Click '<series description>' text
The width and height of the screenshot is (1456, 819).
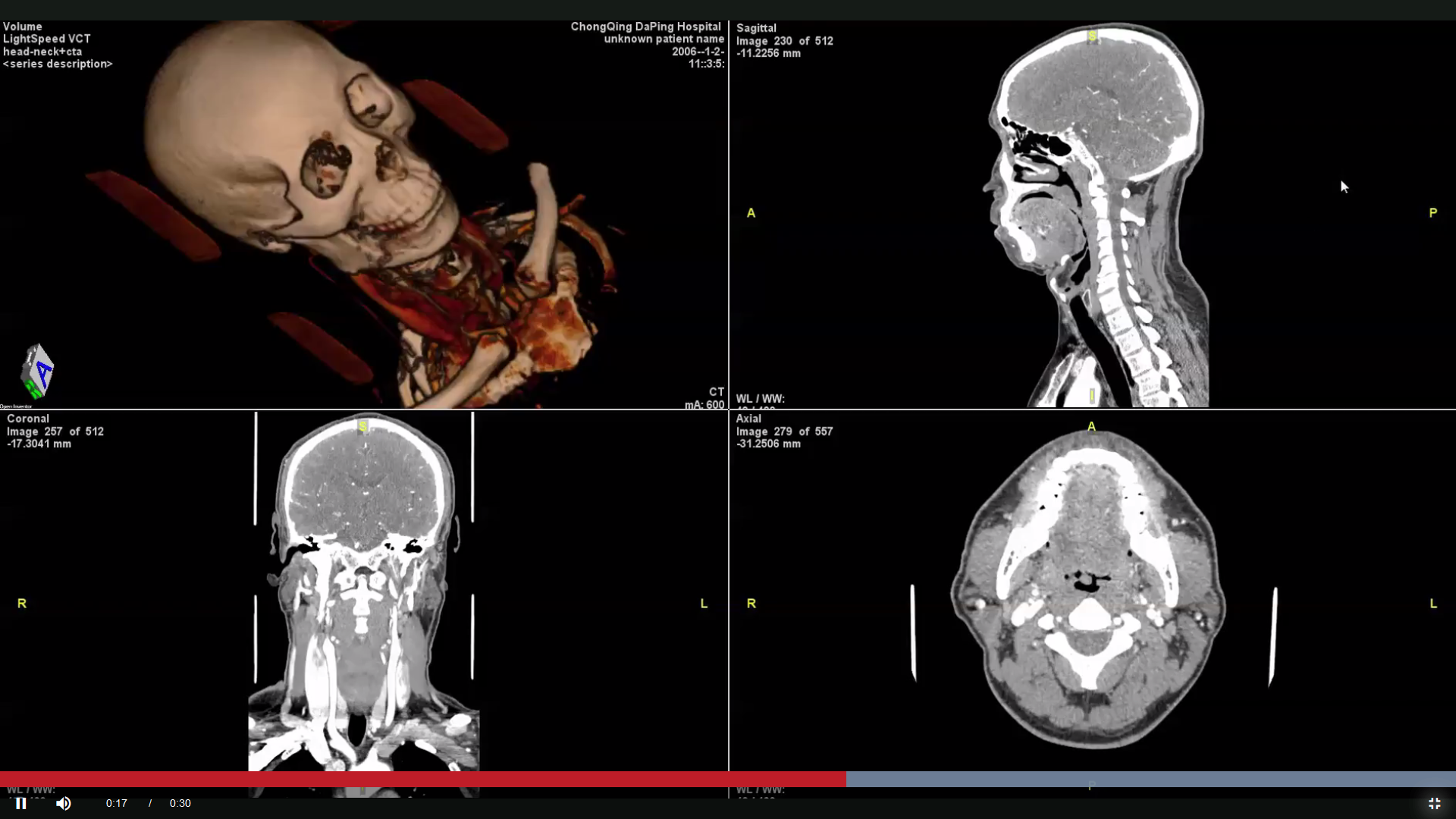pyautogui.click(x=58, y=64)
